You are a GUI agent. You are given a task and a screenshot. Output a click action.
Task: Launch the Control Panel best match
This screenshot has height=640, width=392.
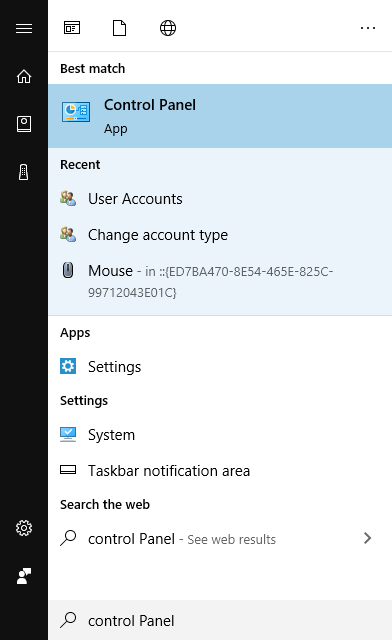point(220,116)
